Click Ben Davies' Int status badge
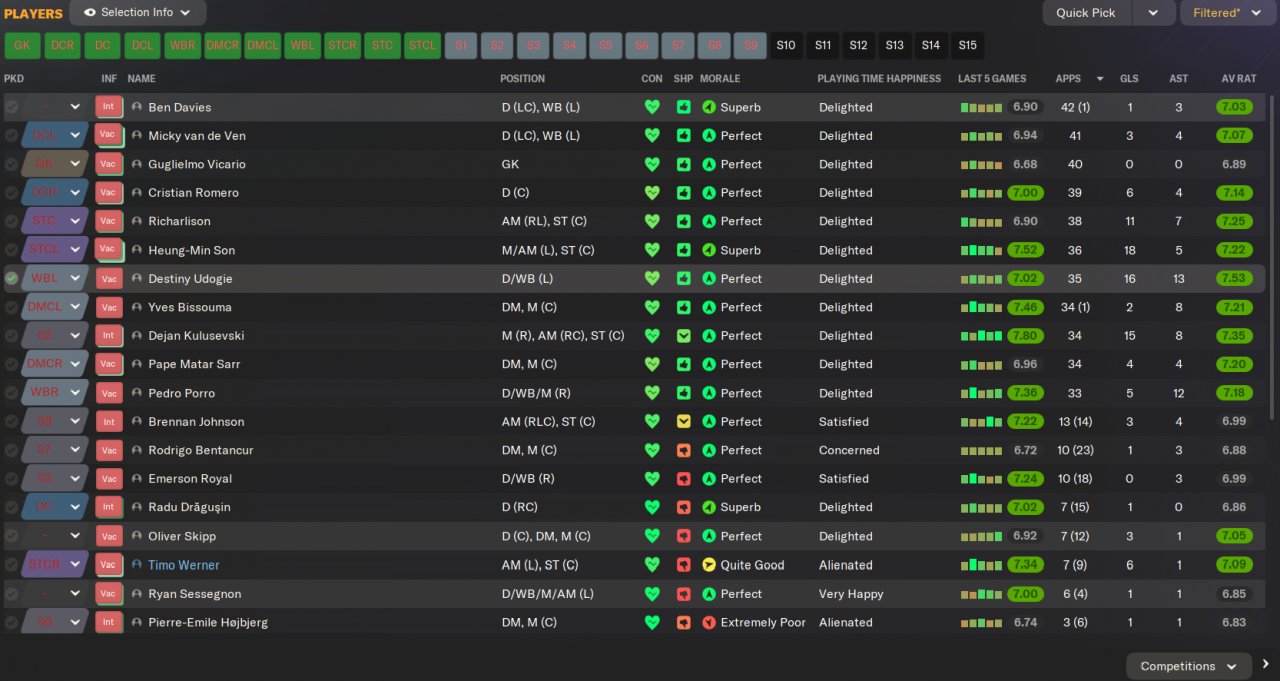Image resolution: width=1280 pixels, height=681 pixels. [x=109, y=107]
